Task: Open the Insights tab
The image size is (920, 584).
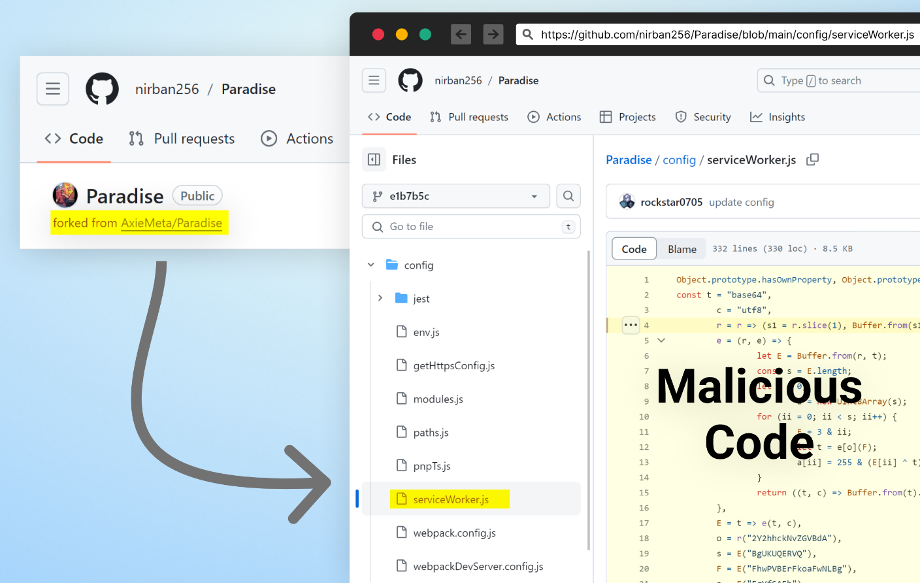Action: (x=777, y=117)
